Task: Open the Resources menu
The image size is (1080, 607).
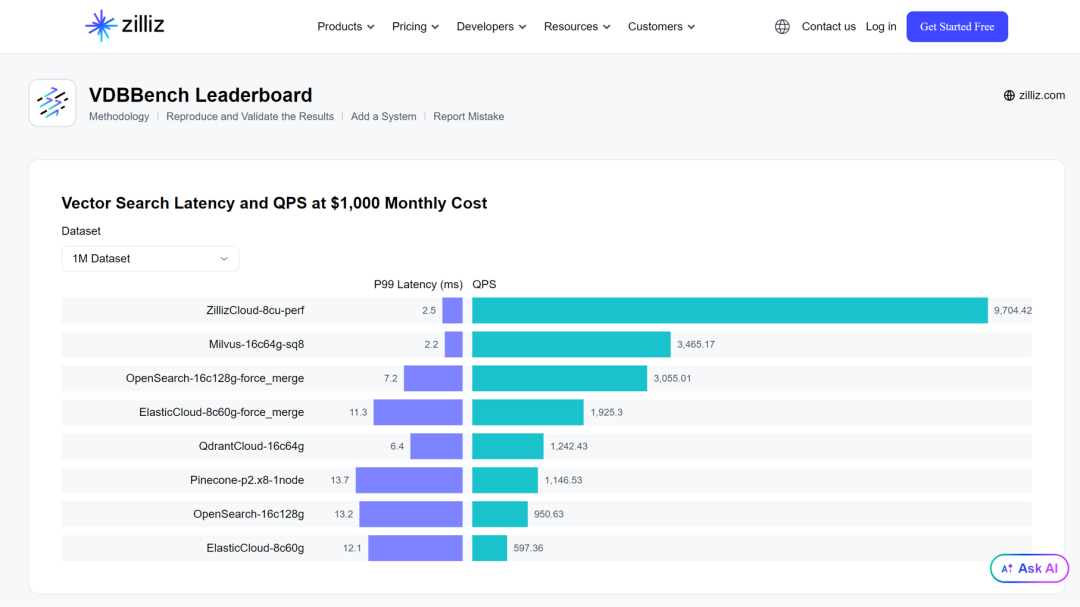Action: coord(577,27)
